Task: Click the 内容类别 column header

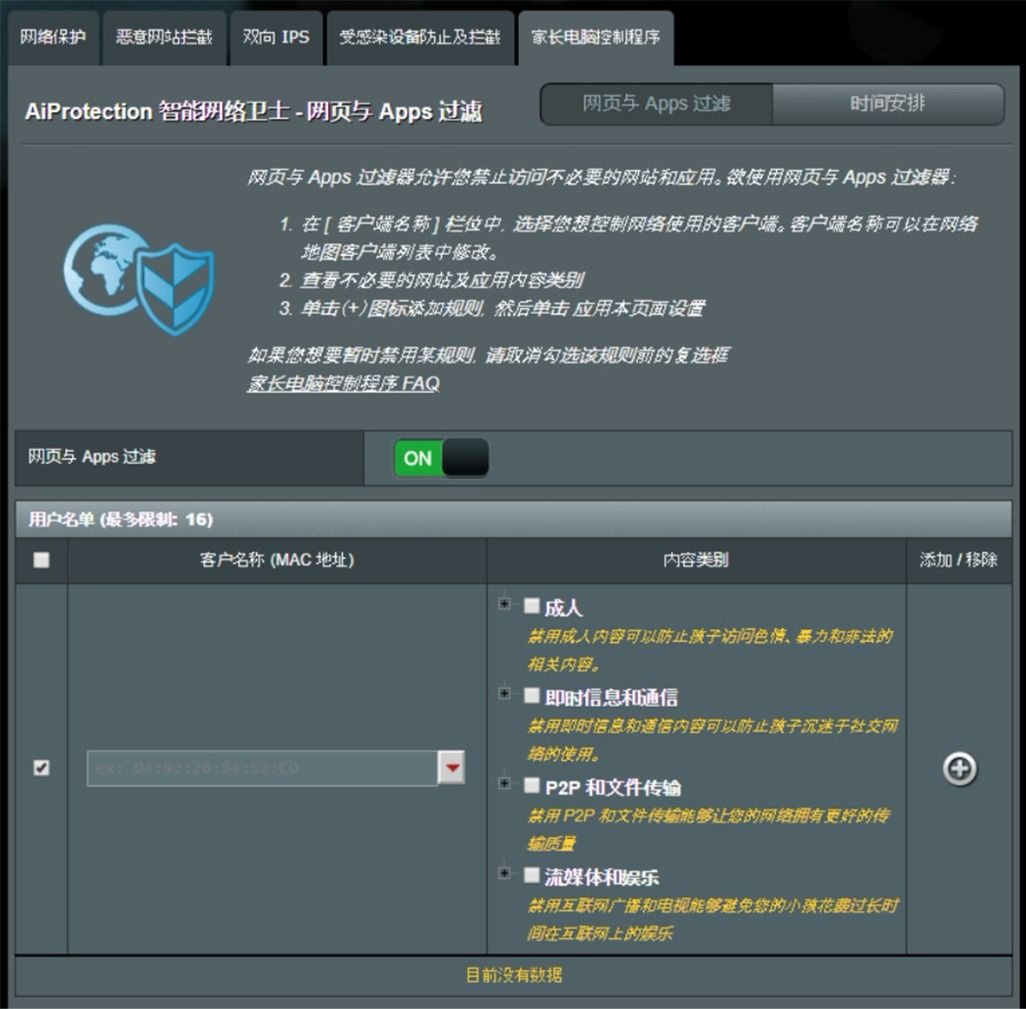Action: click(696, 560)
